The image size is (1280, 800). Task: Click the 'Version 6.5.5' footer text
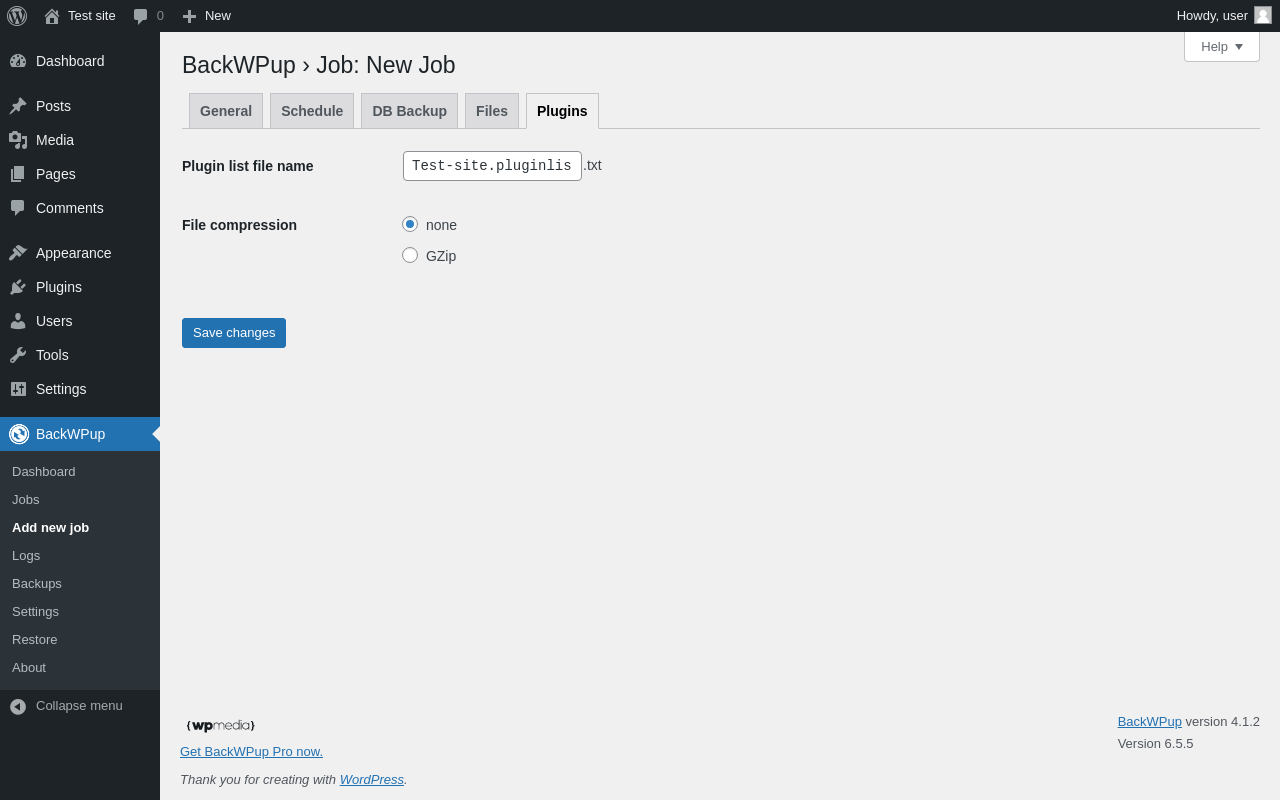tap(1155, 743)
